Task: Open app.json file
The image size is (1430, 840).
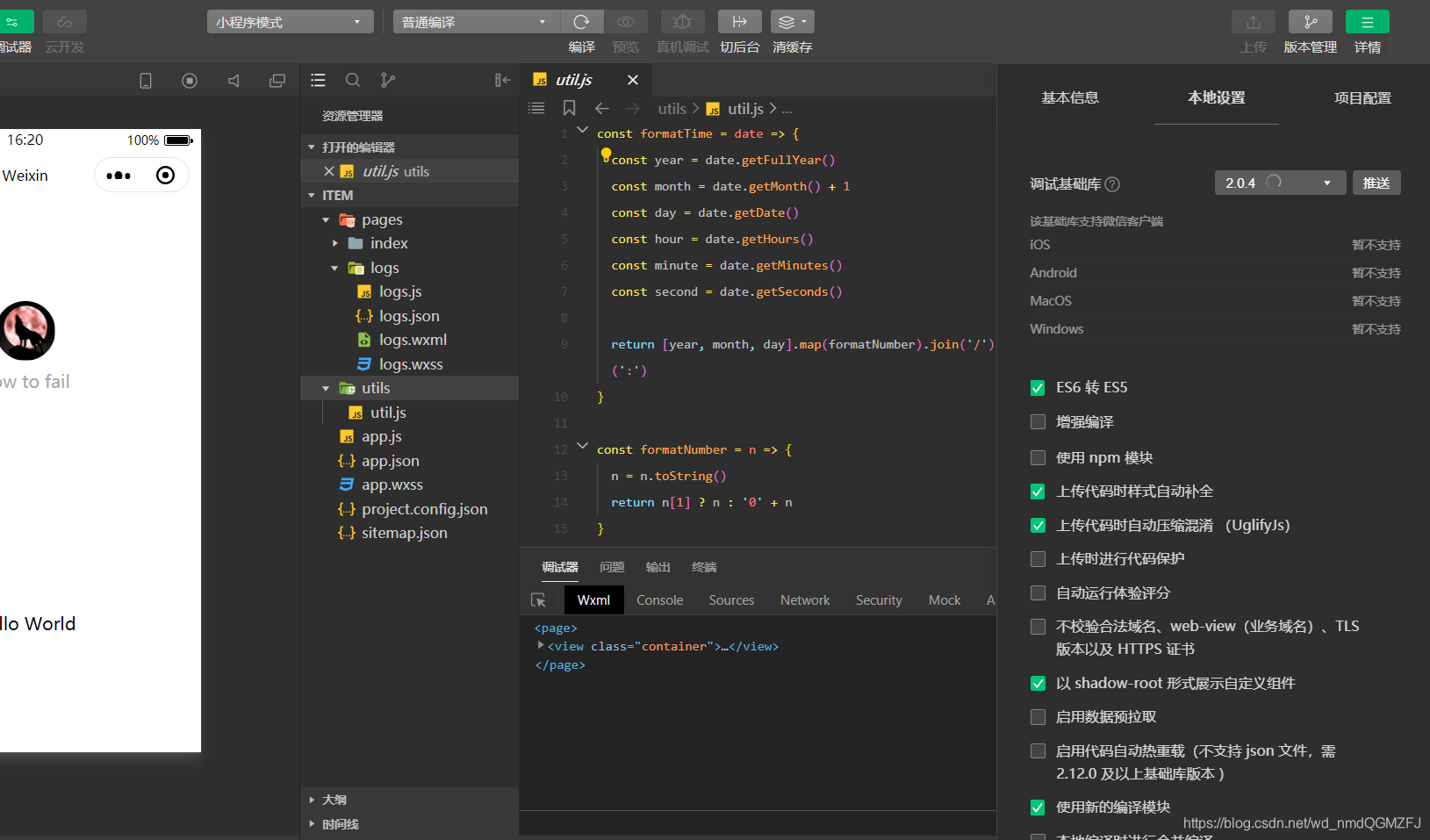Action: [391, 461]
